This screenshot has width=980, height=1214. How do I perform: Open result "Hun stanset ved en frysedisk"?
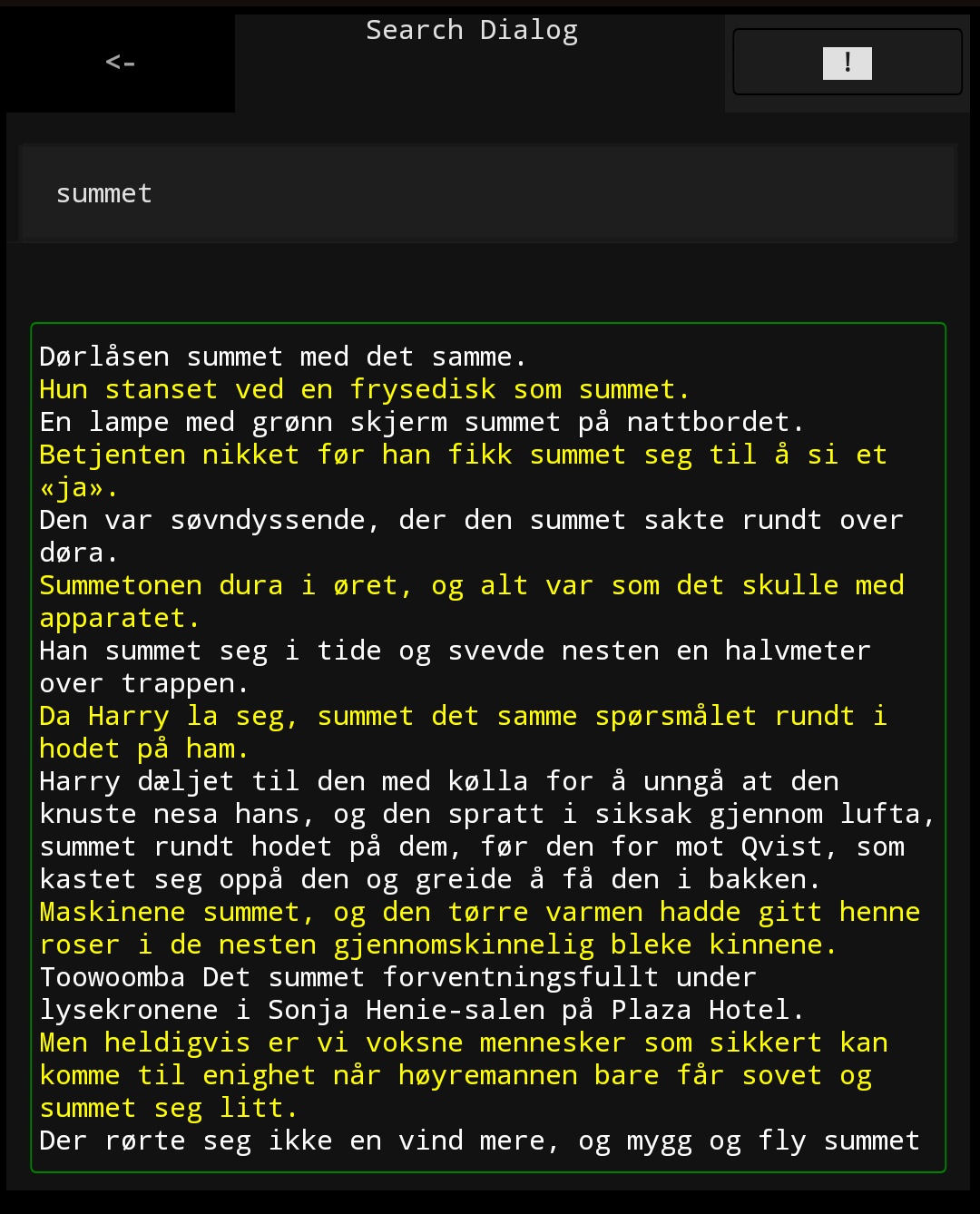pos(364,389)
